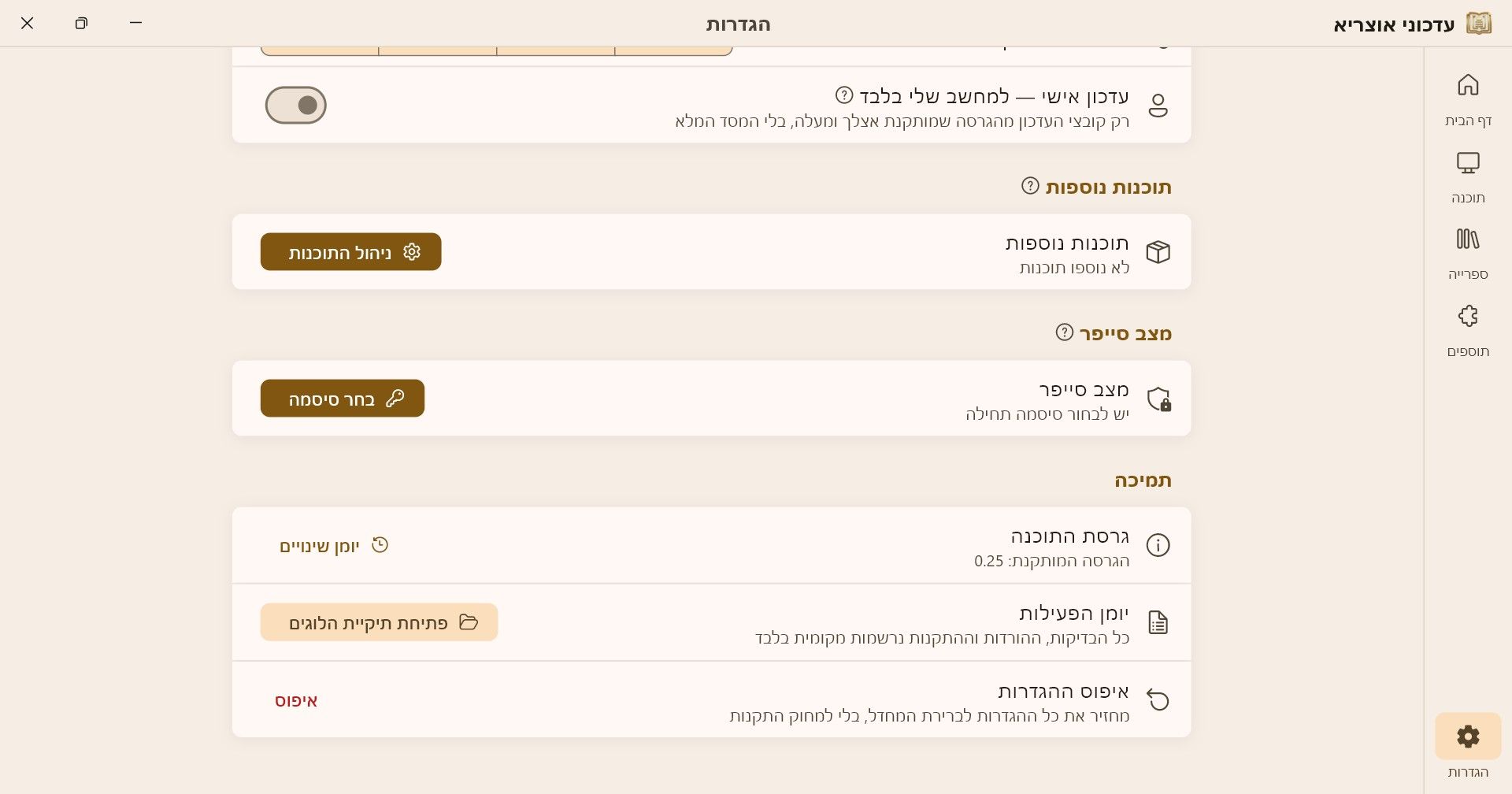Open the יומן שינויים changelog

tap(334, 545)
